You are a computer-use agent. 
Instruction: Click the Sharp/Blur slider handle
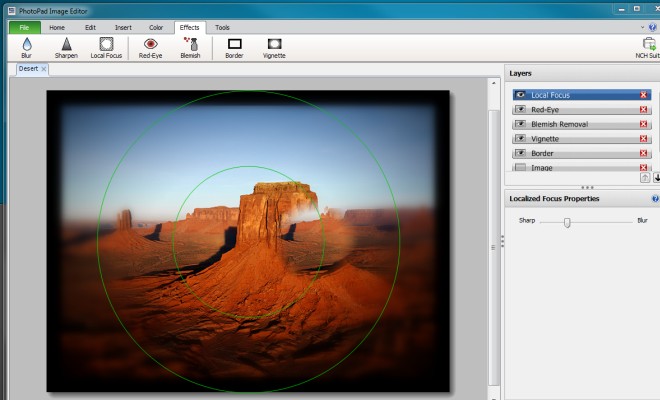[x=567, y=222]
